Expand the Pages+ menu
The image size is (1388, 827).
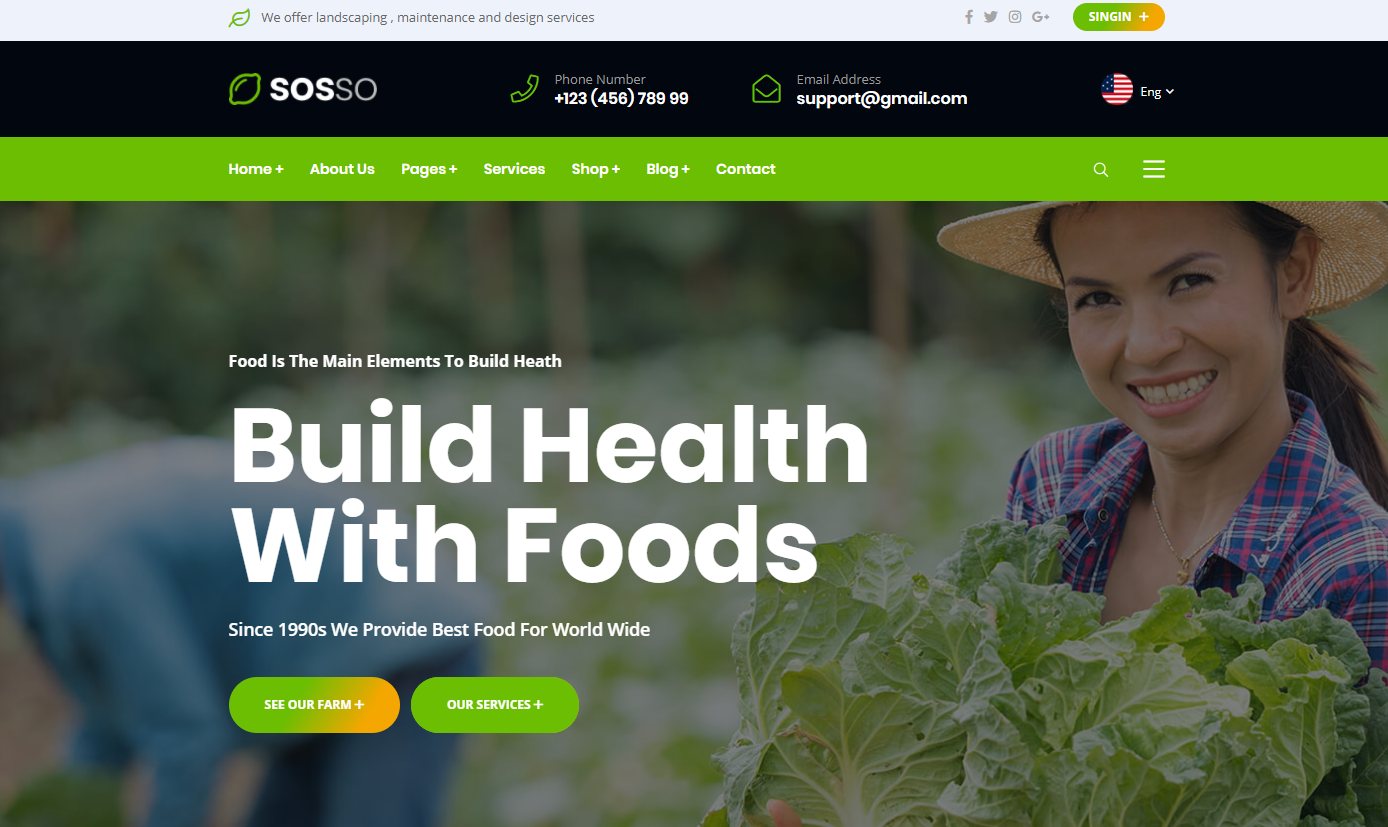click(x=429, y=169)
